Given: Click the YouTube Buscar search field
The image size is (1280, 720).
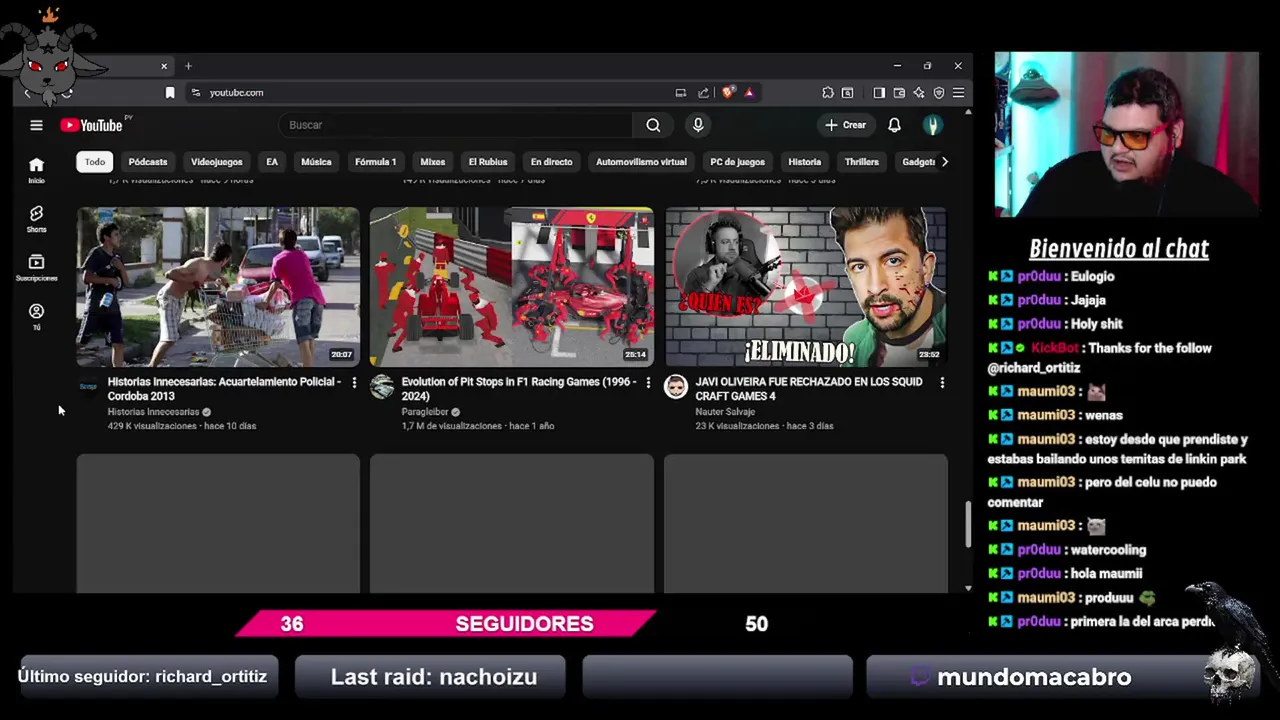Looking at the screenshot, I should (455, 125).
